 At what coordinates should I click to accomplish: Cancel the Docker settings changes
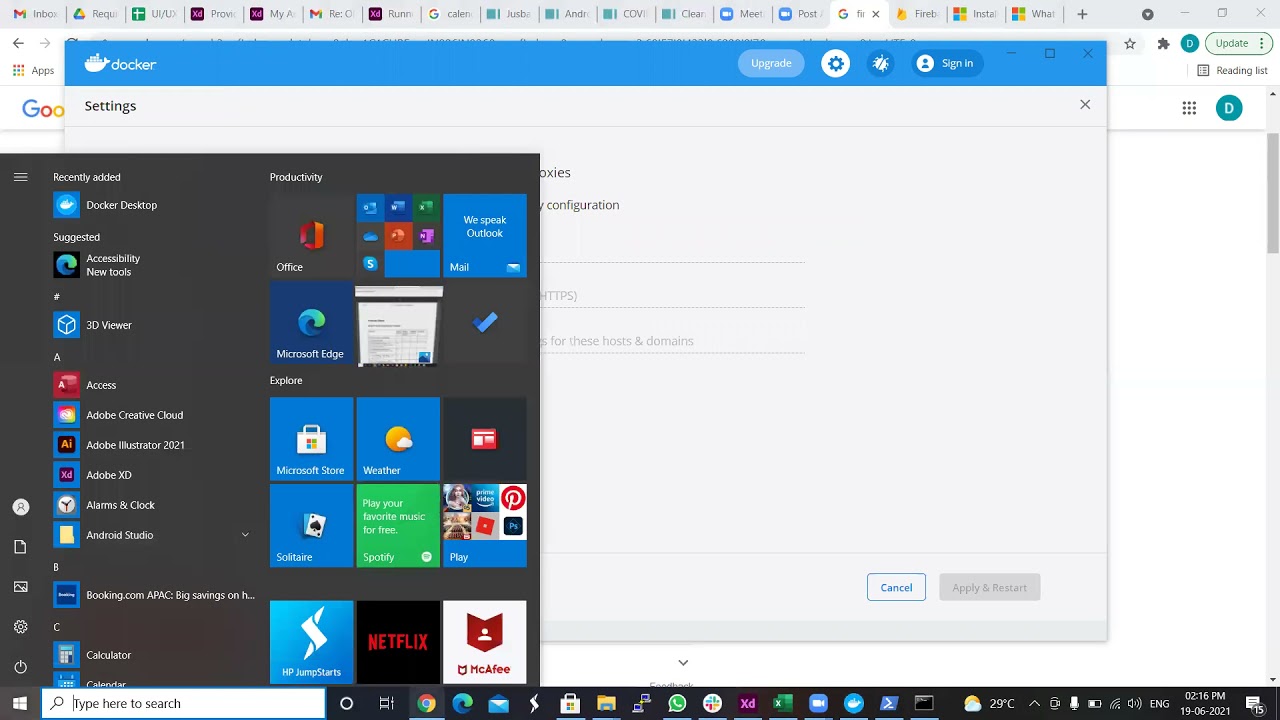[x=896, y=587]
